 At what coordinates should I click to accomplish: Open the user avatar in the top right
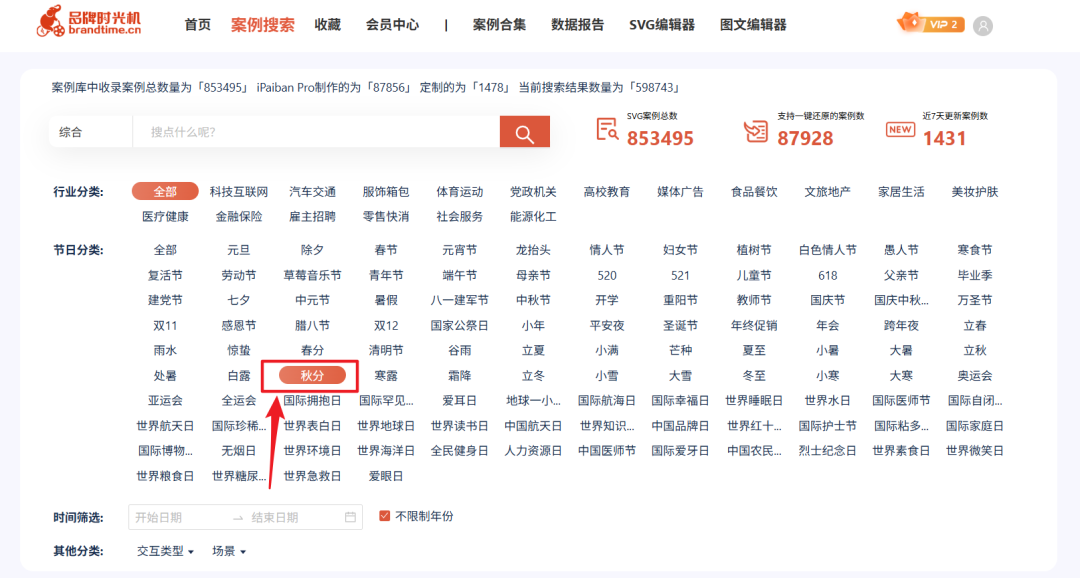[983, 24]
